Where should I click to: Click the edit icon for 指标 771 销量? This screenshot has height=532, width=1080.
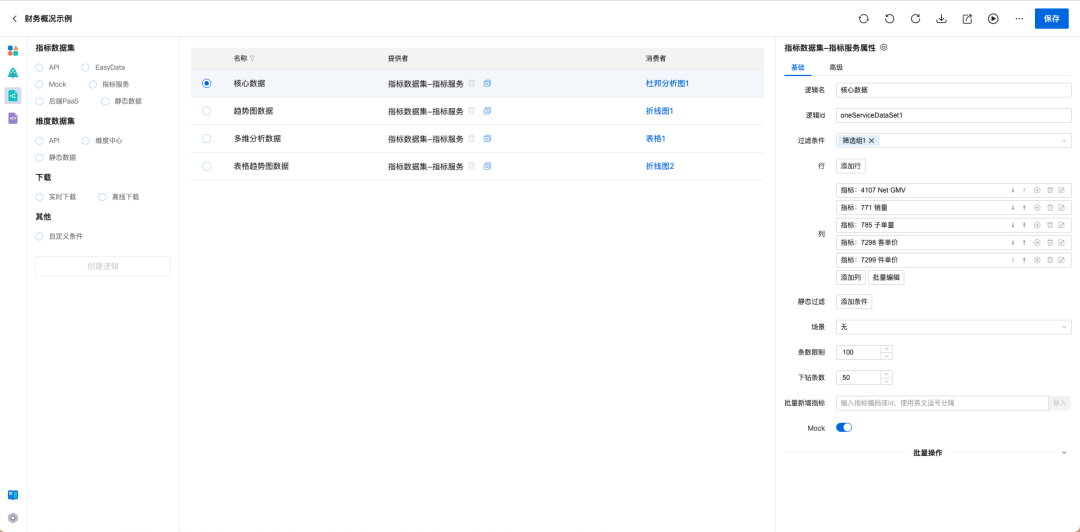pos(1061,207)
